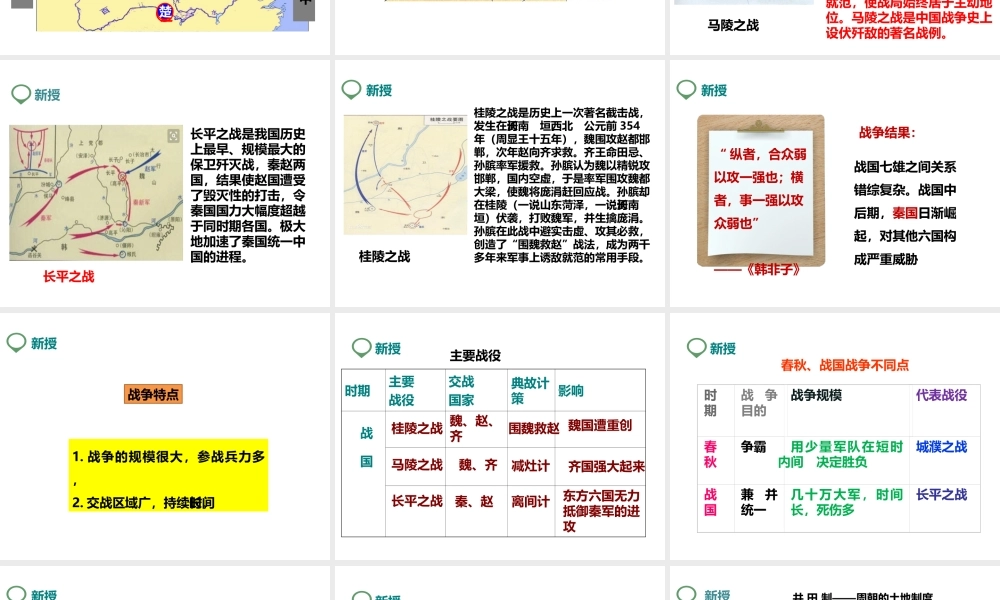1000x600 pixels.
Task: Click the black 桂陵之战 caption under the map
Action: [x=384, y=256]
